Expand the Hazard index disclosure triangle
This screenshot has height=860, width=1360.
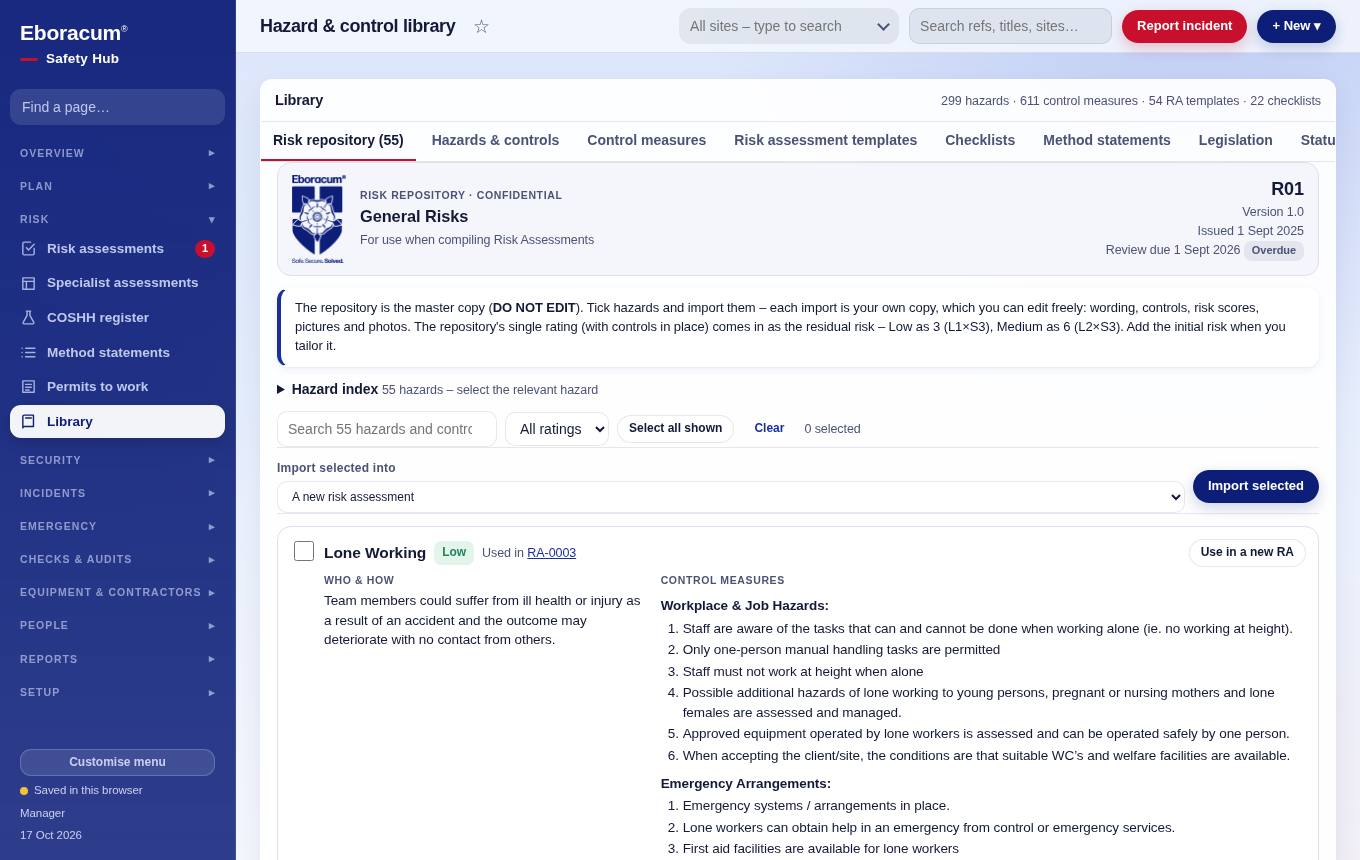point(281,389)
